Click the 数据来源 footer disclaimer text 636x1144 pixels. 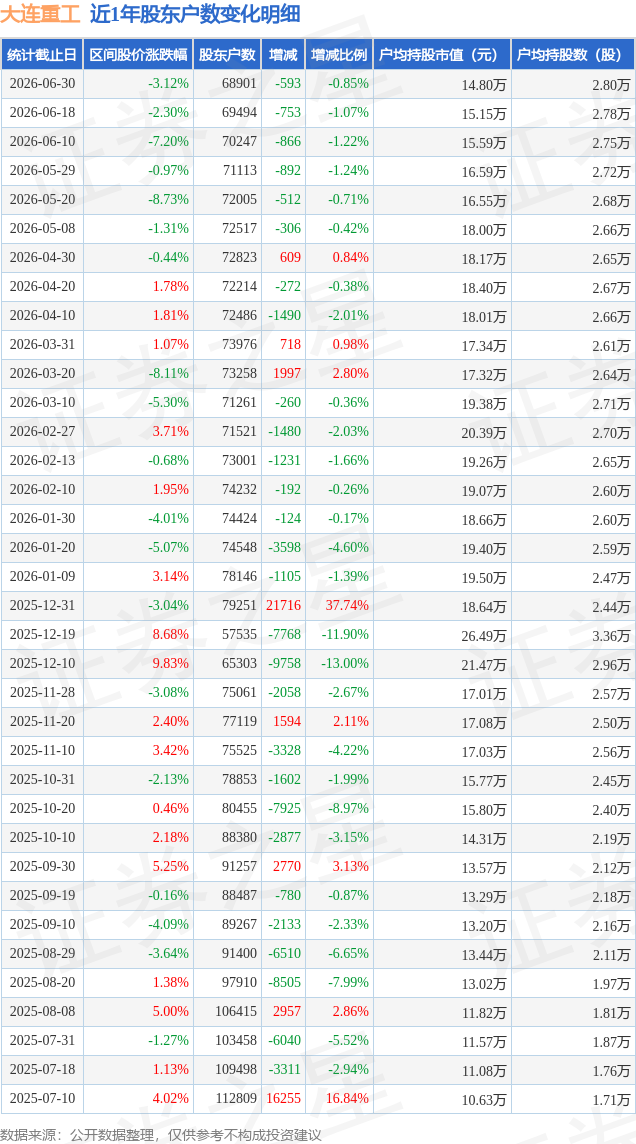tap(160, 1133)
